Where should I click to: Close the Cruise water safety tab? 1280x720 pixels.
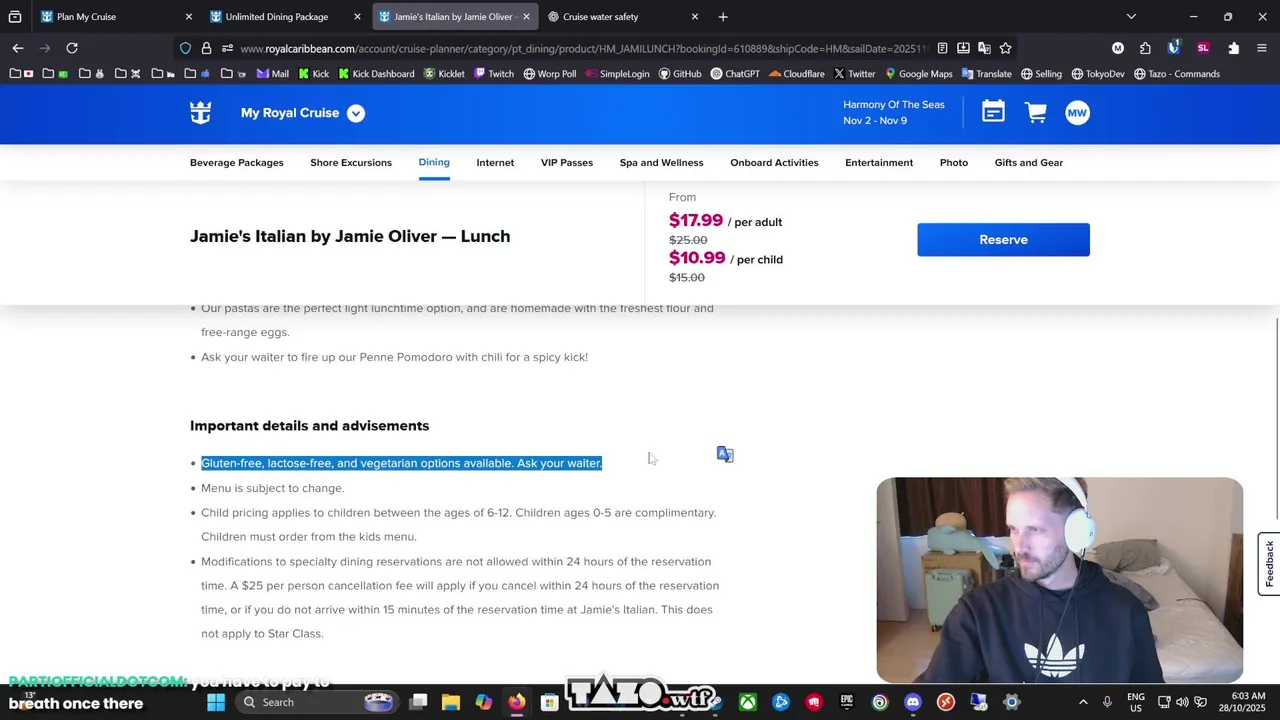click(x=695, y=17)
